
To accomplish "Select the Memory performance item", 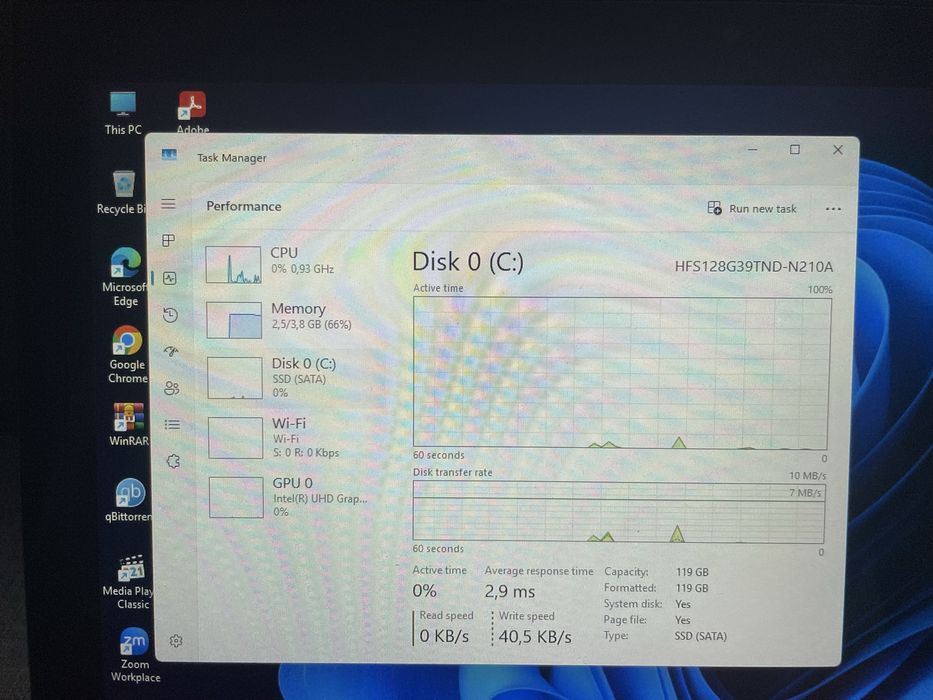I will [292, 320].
